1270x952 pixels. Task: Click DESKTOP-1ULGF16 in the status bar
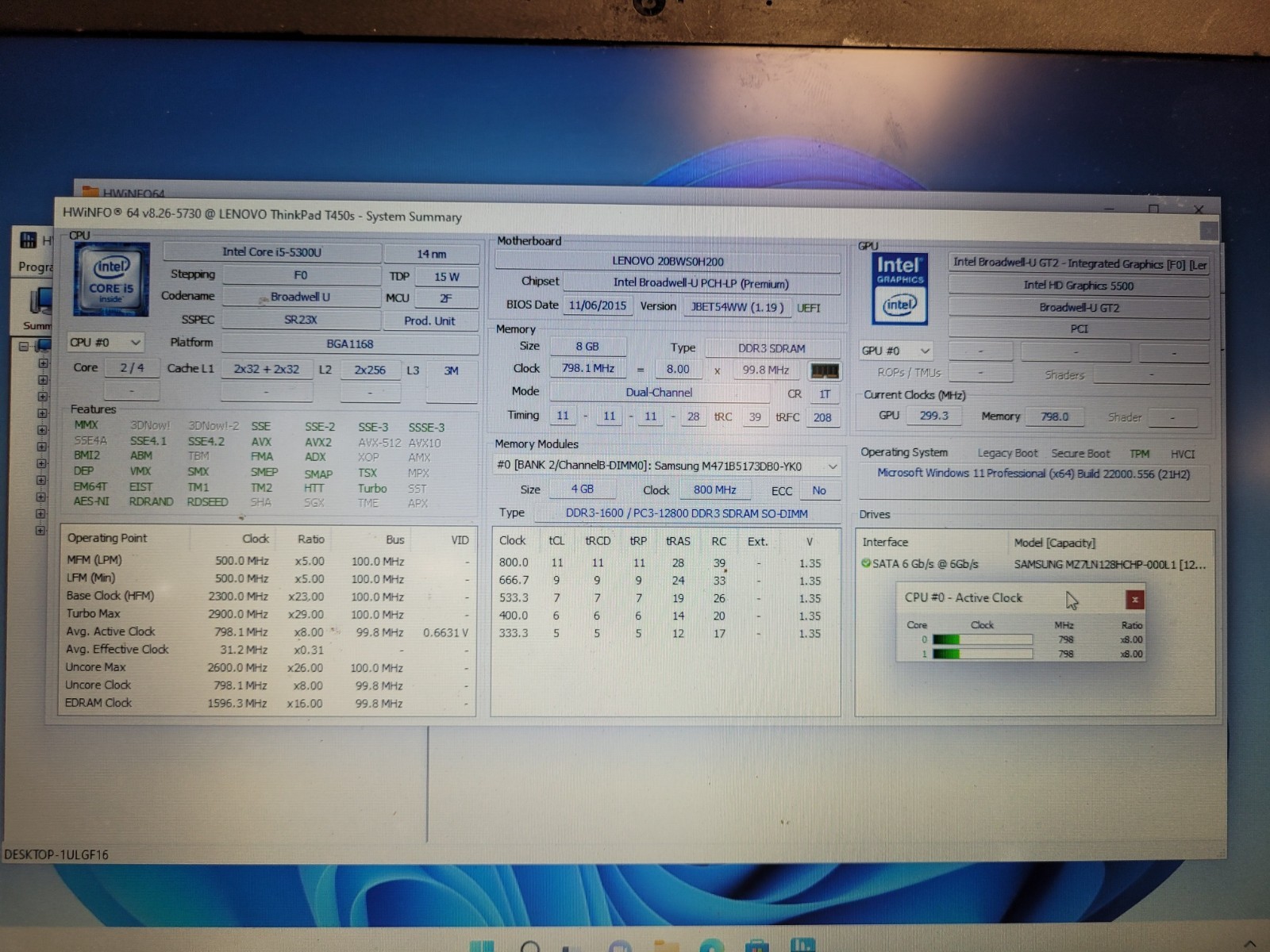tap(56, 854)
